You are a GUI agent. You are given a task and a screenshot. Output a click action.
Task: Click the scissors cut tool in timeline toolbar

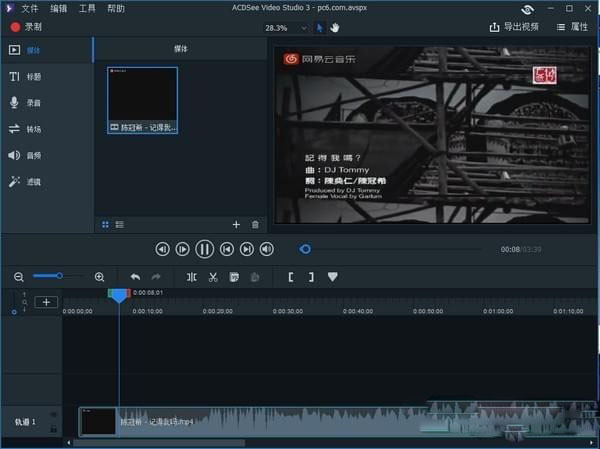[x=213, y=277]
